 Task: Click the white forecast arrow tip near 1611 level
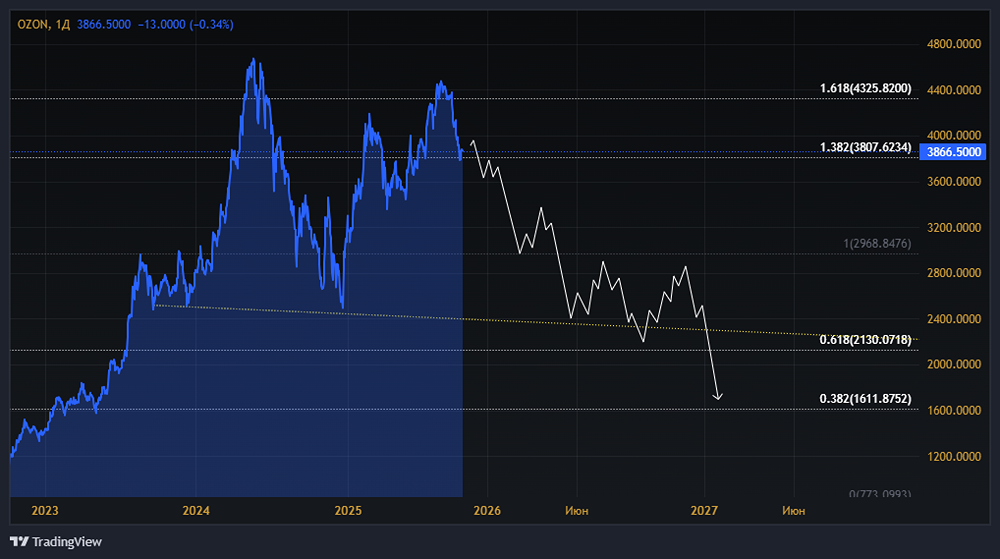pos(718,398)
